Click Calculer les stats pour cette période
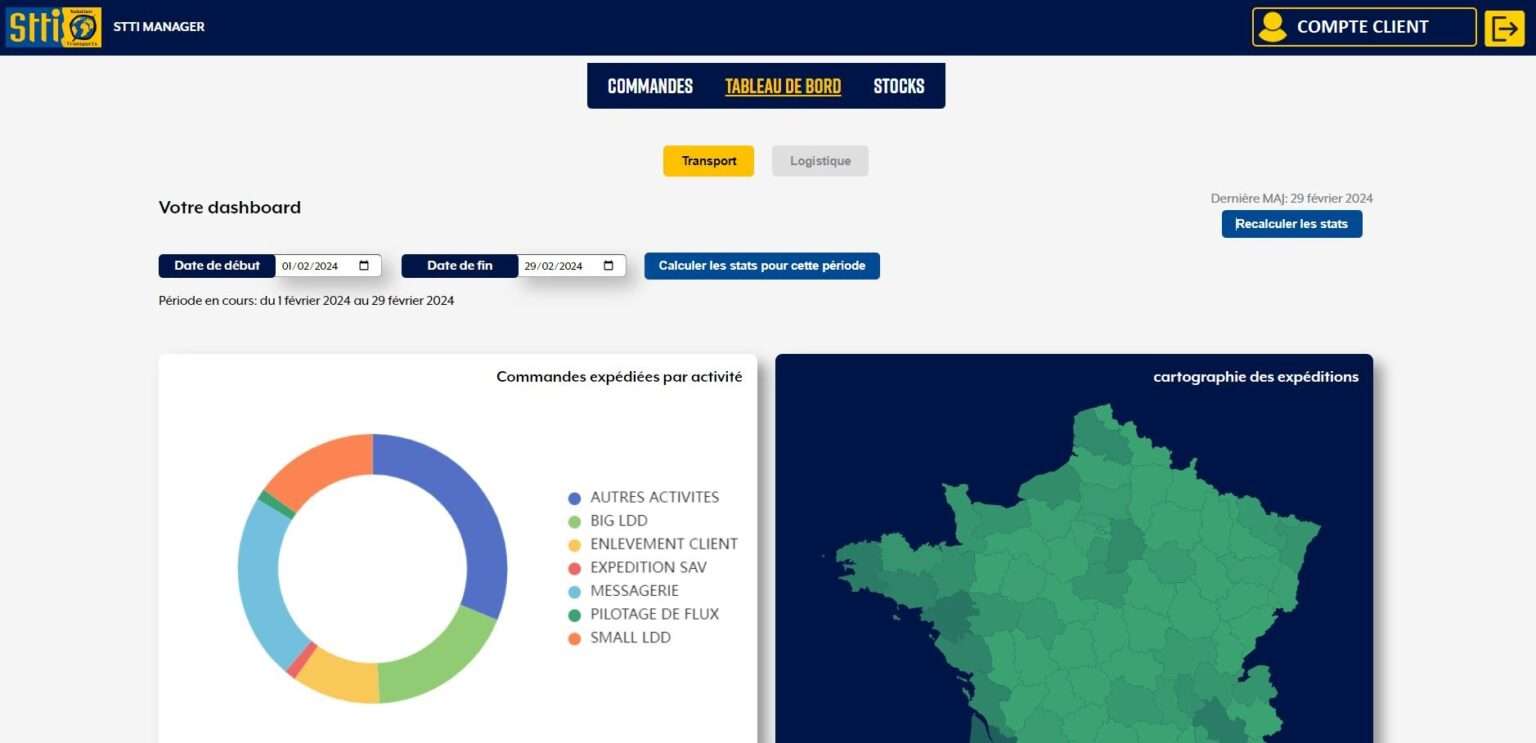This screenshot has height=743, width=1536. (x=761, y=265)
